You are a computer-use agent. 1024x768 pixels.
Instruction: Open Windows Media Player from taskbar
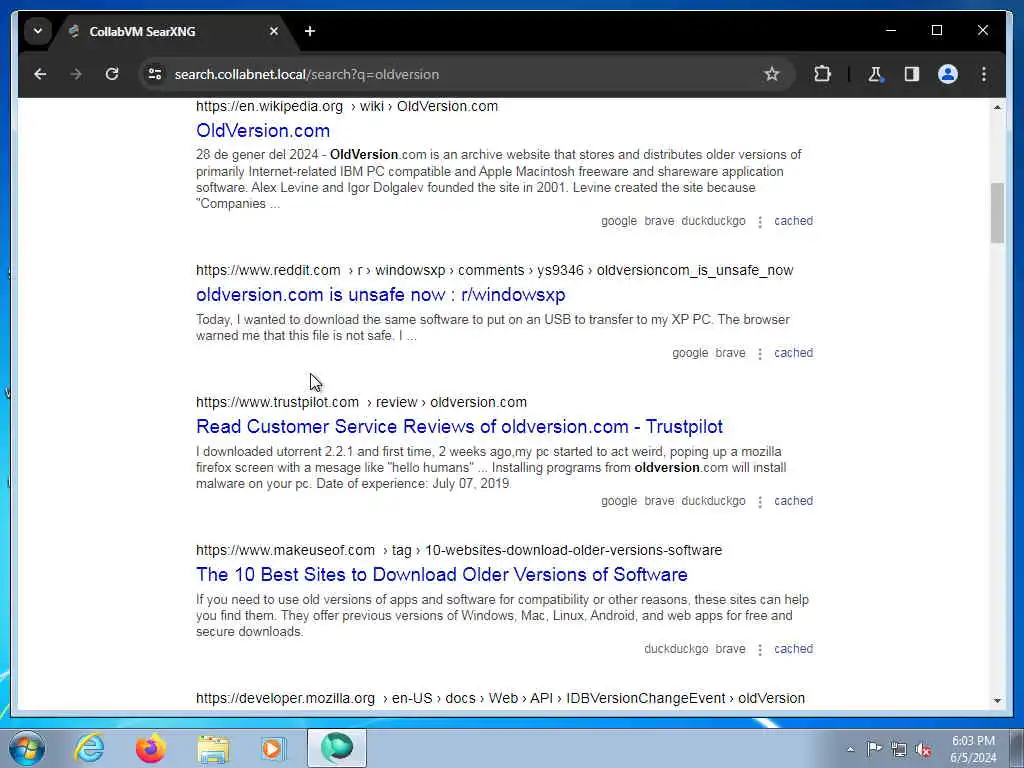pyautogui.click(x=274, y=748)
